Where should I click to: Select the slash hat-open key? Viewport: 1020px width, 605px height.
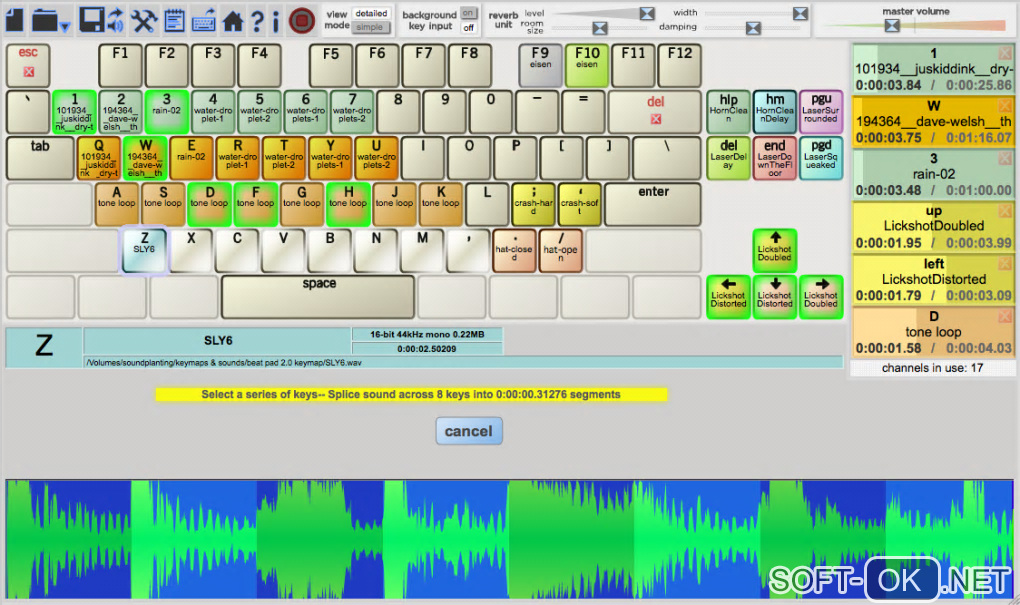tap(560, 250)
